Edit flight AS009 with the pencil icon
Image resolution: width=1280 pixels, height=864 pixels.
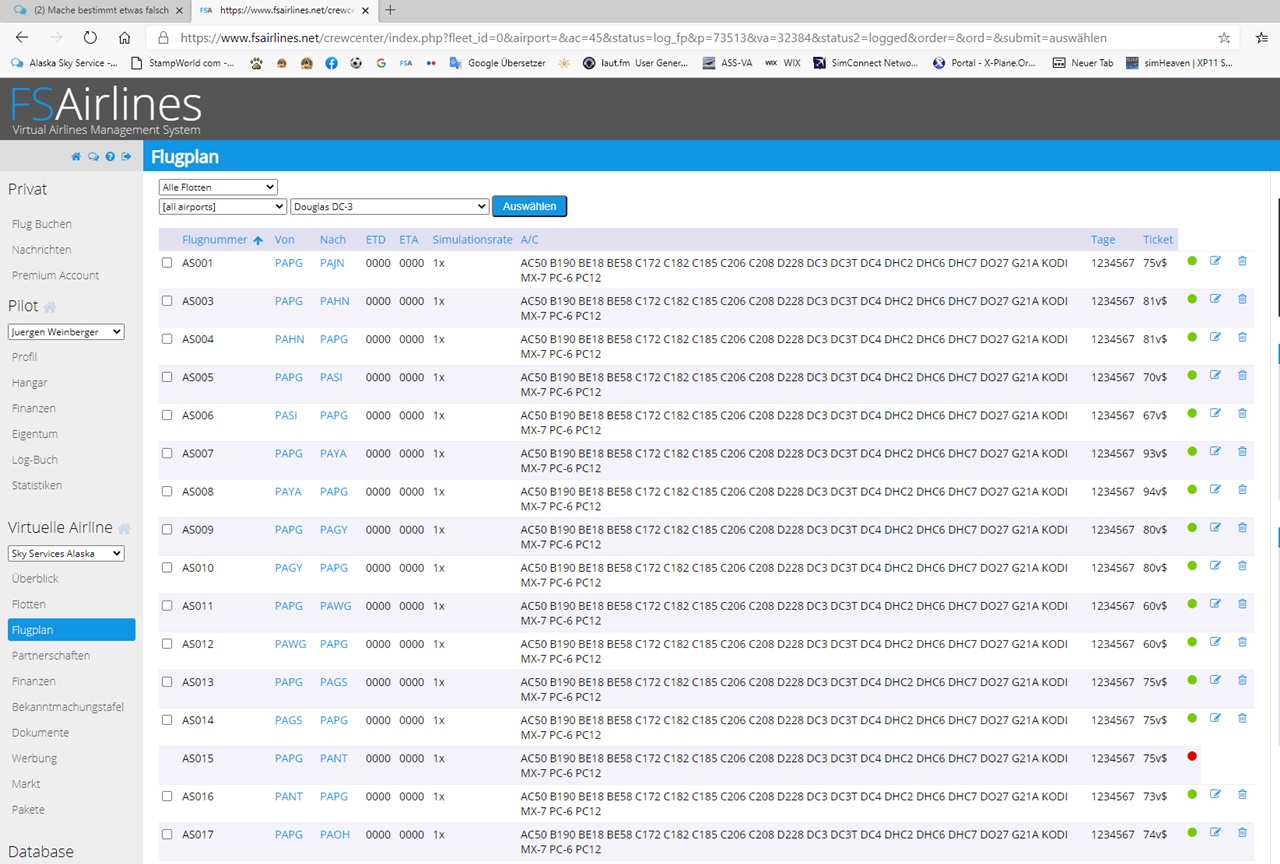(1216, 527)
